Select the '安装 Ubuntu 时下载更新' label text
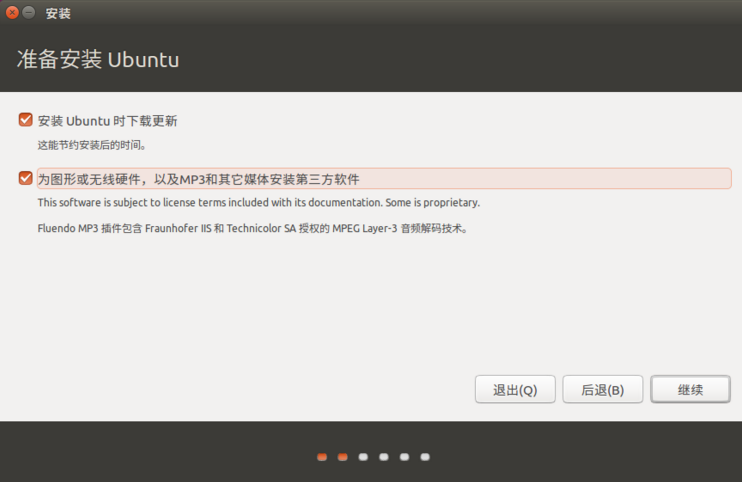742x482 pixels. 107,121
